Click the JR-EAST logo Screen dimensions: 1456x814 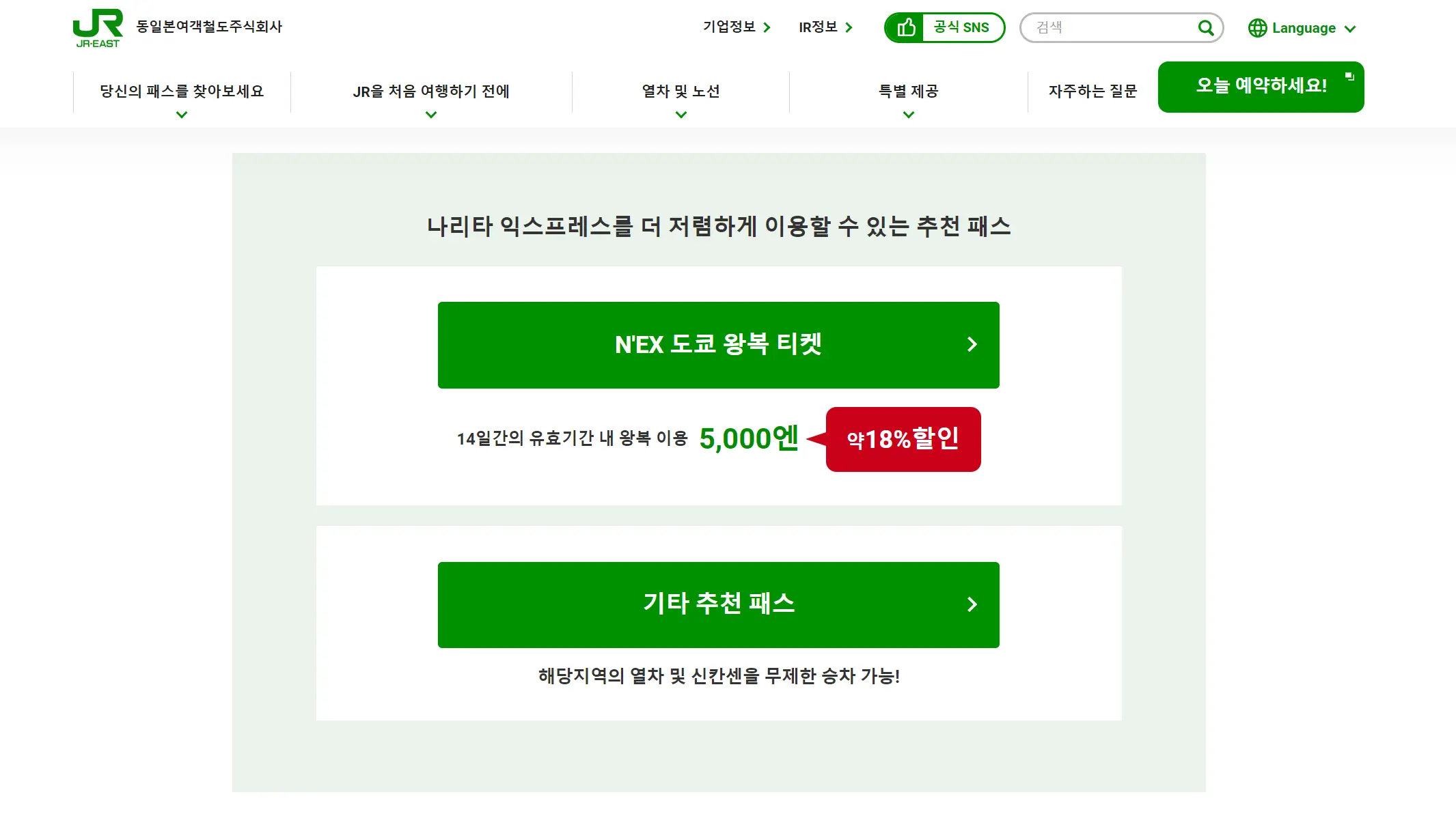tap(98, 28)
